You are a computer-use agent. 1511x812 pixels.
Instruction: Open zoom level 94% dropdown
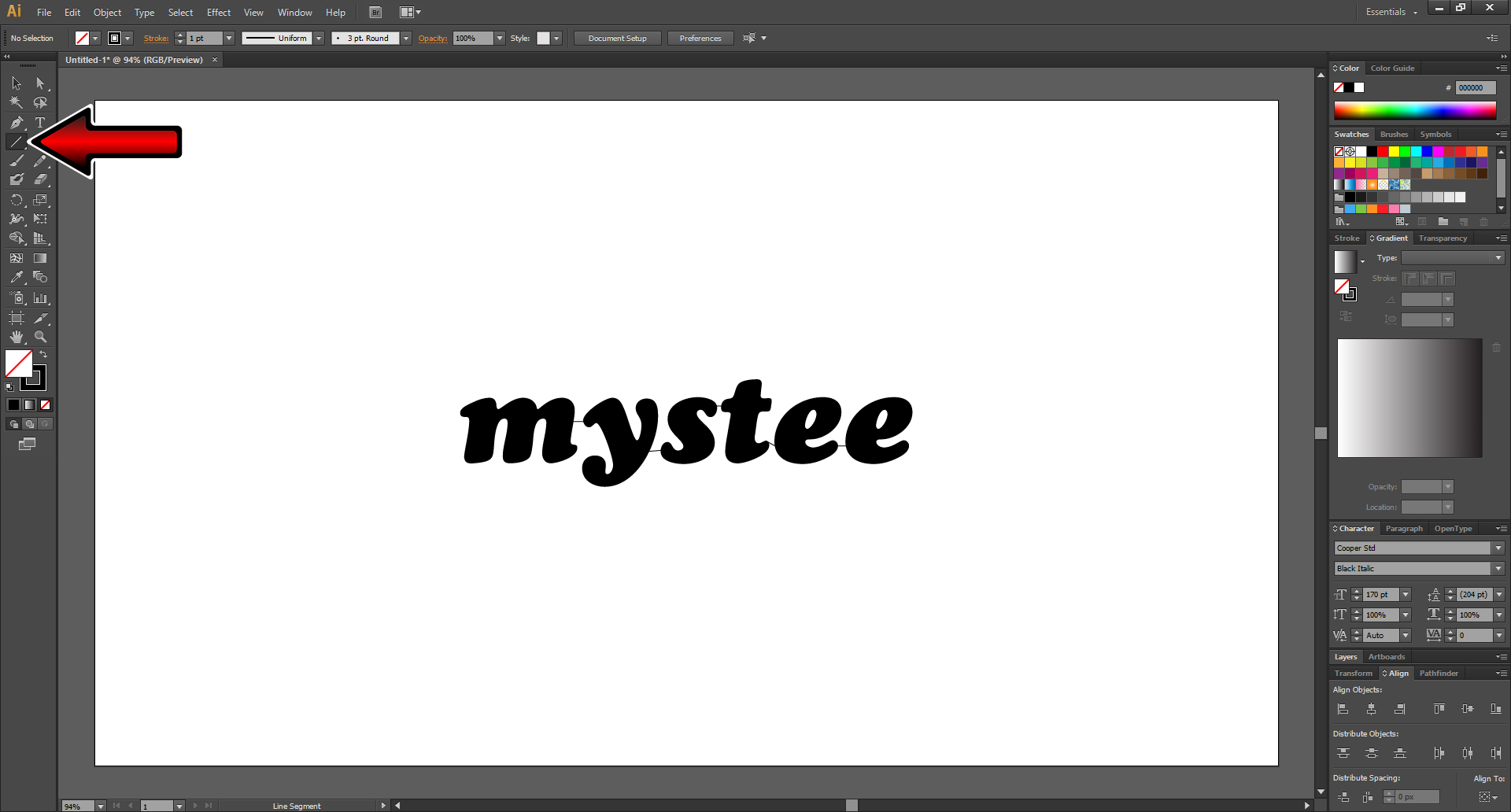101,806
